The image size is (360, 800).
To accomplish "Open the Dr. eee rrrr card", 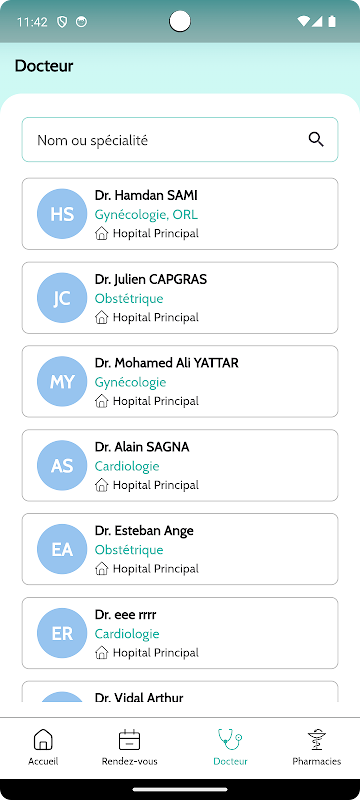I will (x=180, y=633).
